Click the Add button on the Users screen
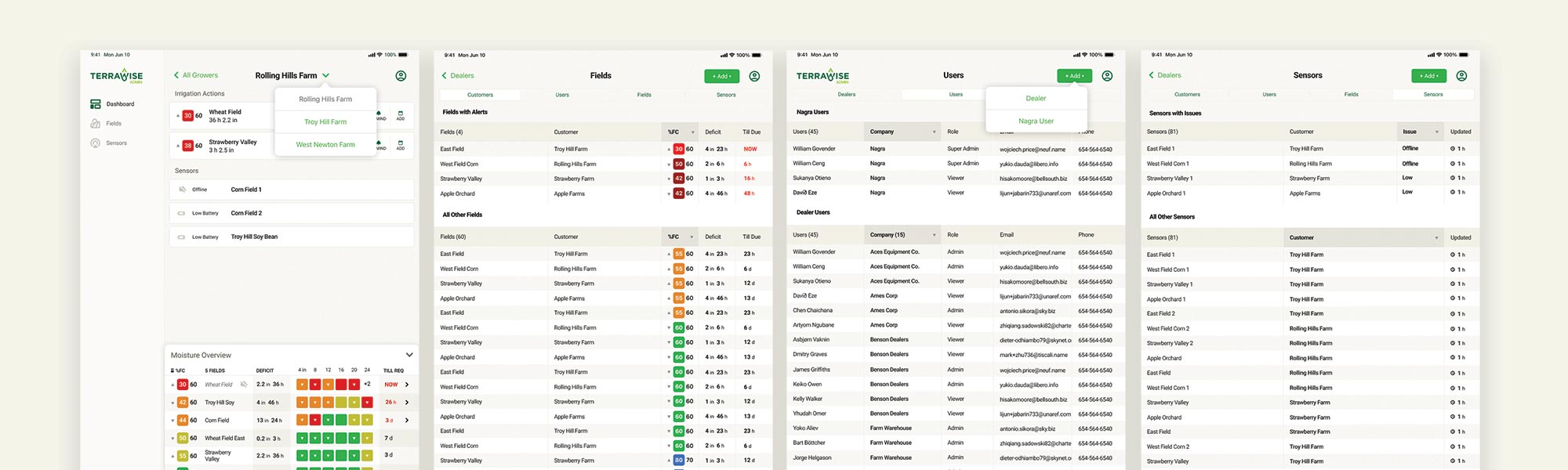The height and width of the screenshot is (470, 1568). [1074, 76]
